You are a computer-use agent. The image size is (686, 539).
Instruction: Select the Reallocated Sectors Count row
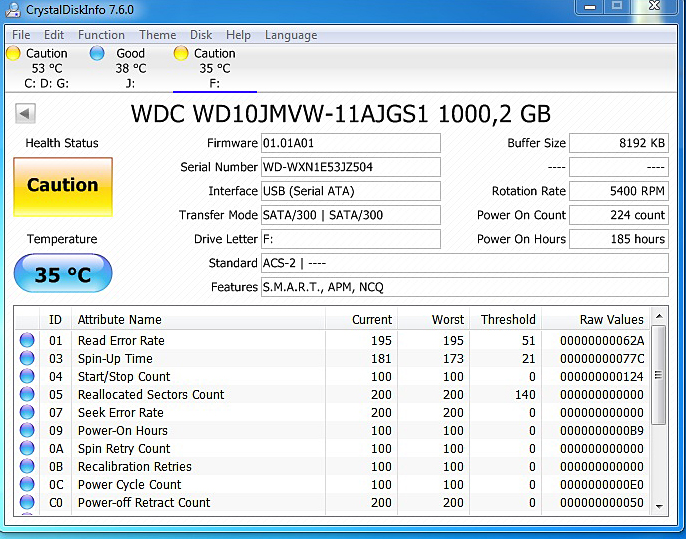[x=332, y=394]
